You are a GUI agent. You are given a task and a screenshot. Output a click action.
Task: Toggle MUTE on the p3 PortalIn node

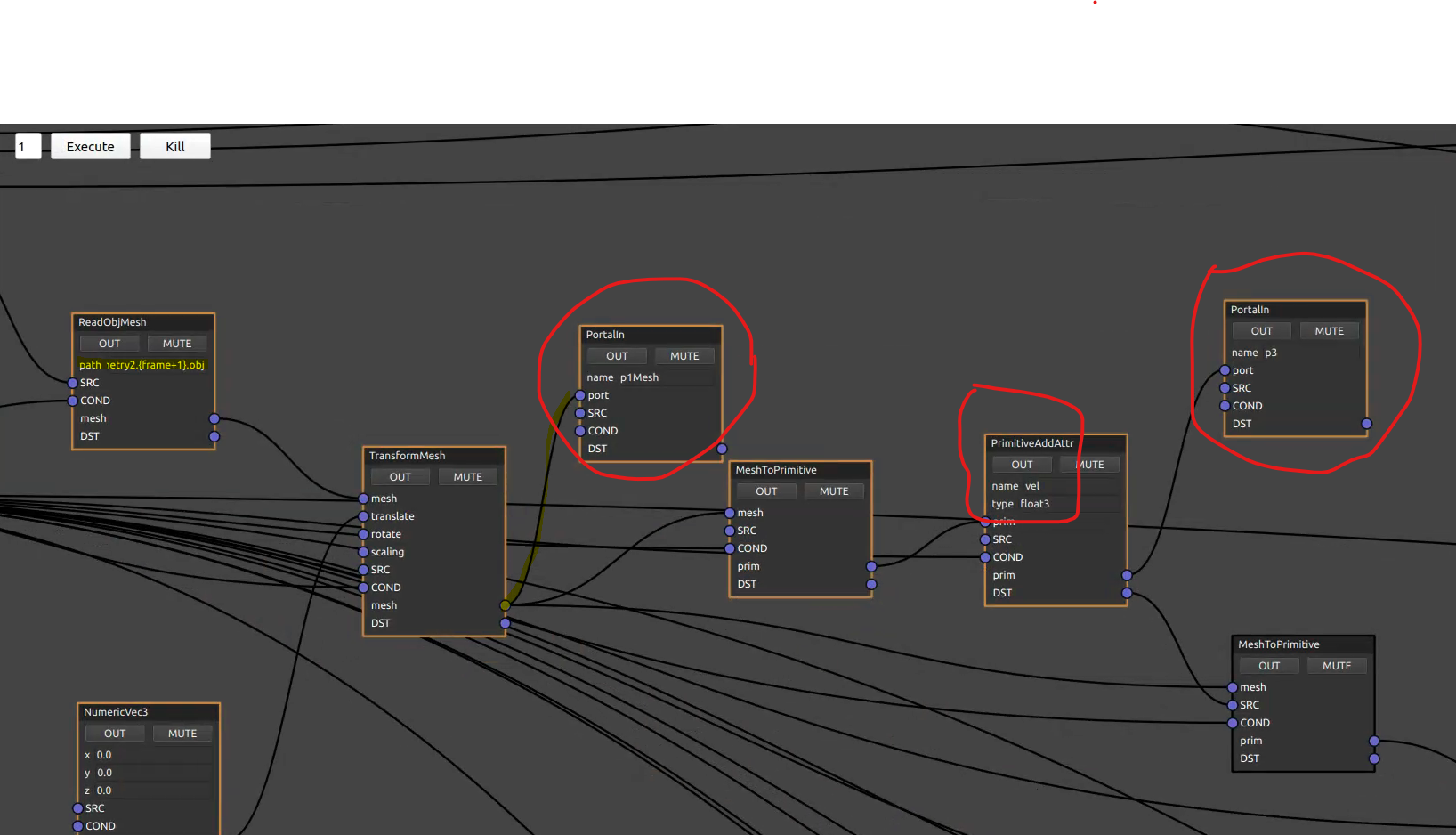(x=1330, y=331)
